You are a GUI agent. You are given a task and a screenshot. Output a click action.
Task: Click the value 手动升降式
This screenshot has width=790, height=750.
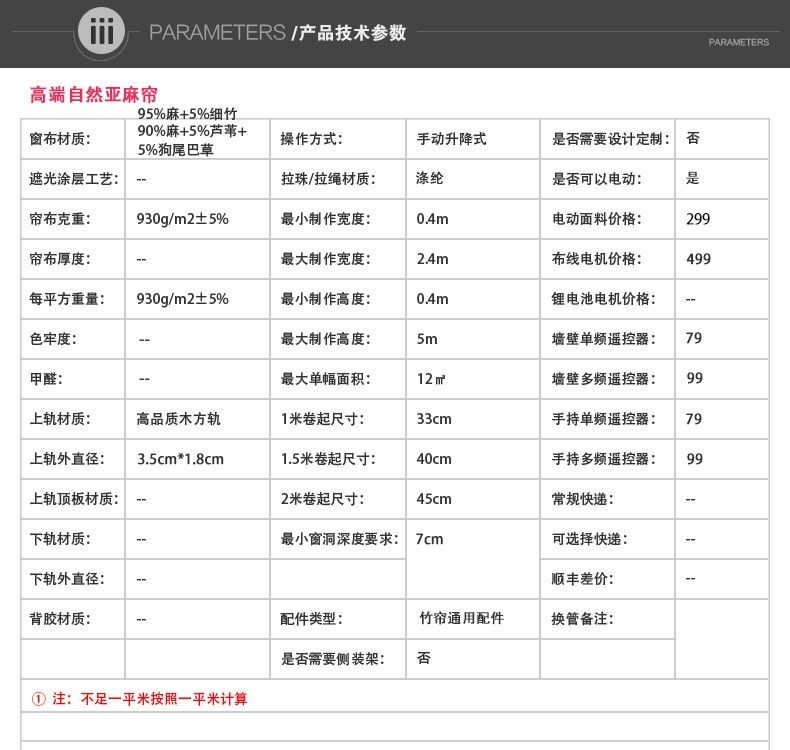[451, 139]
